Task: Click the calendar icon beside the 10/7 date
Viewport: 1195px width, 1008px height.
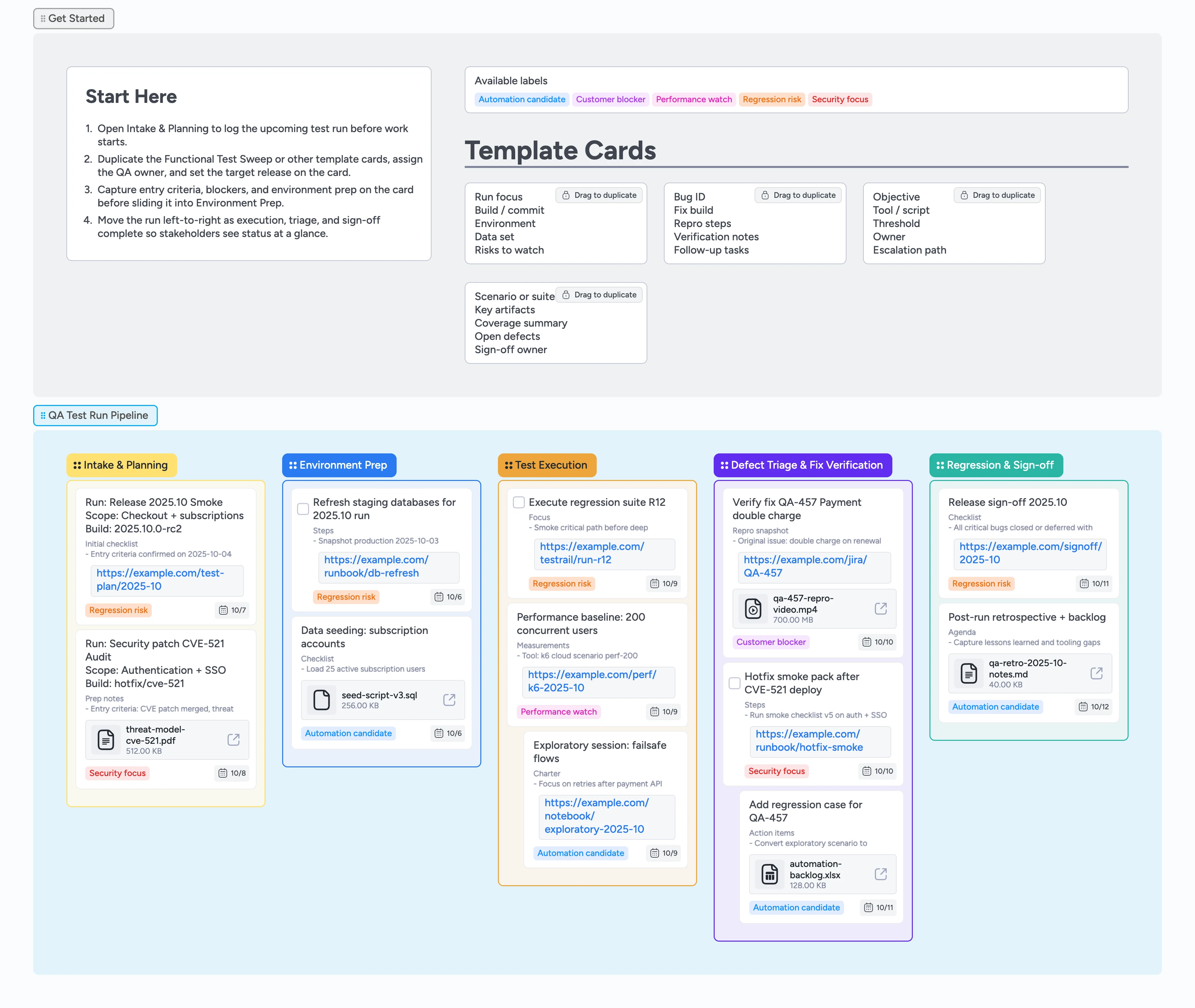Action: tap(223, 610)
